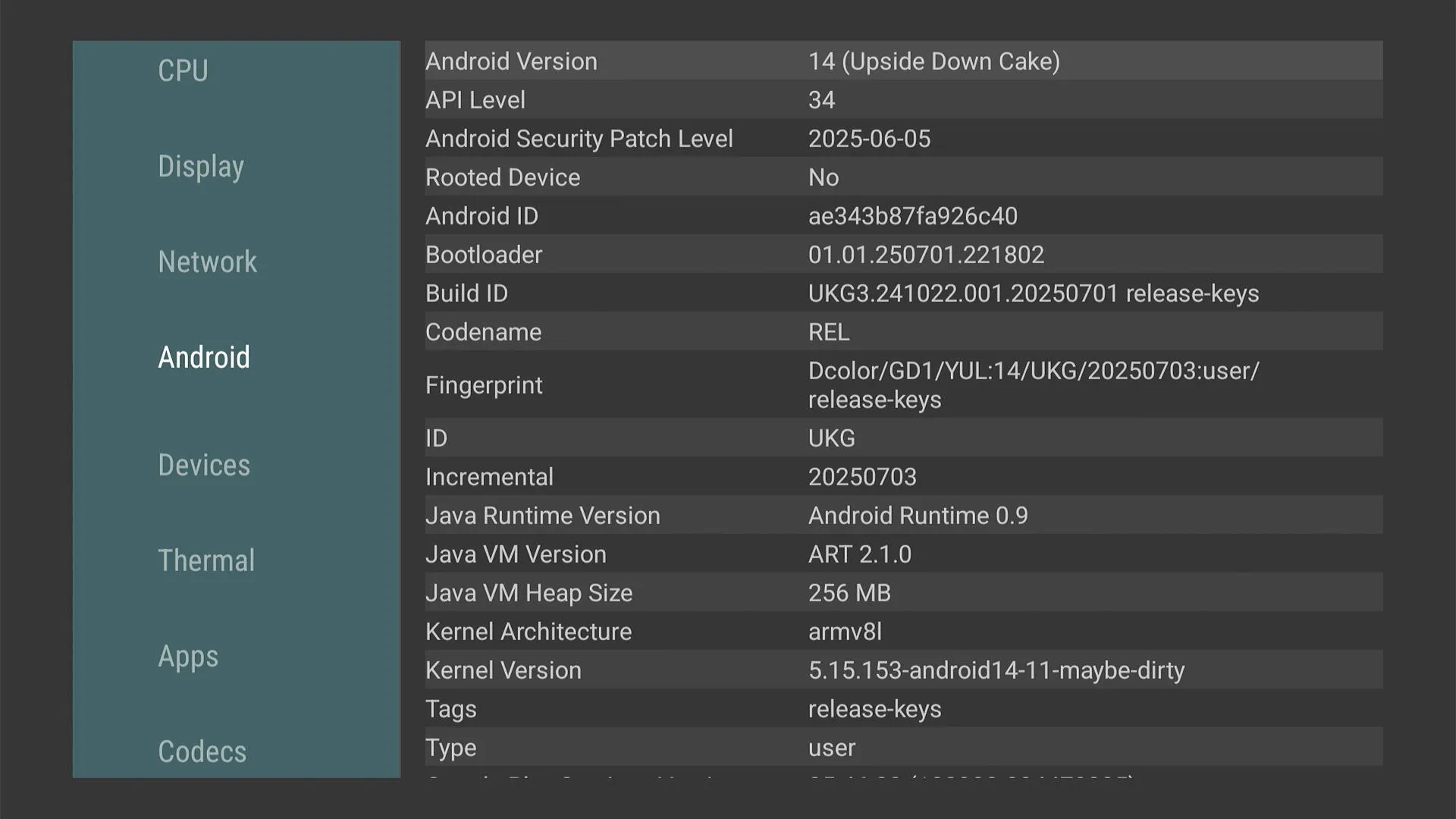Click the Kernel Version row
This screenshot has height=819, width=1456.
(x=902, y=670)
